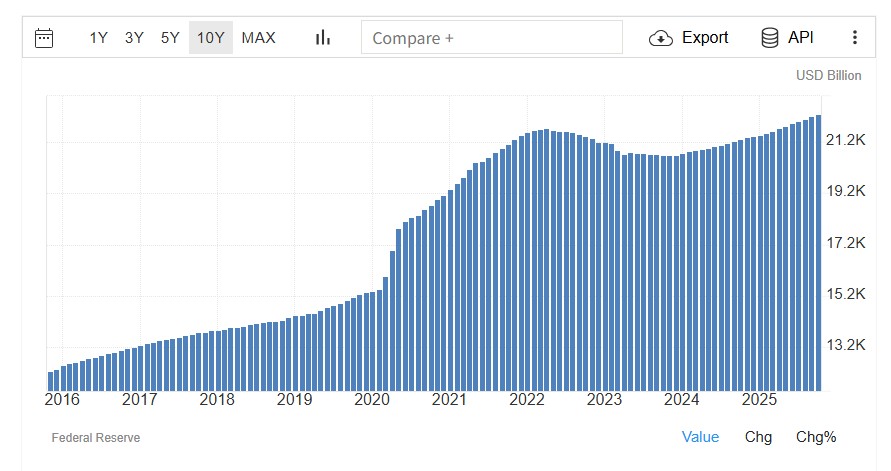Select the active 10Y range button
The image size is (891, 471).
(211, 38)
